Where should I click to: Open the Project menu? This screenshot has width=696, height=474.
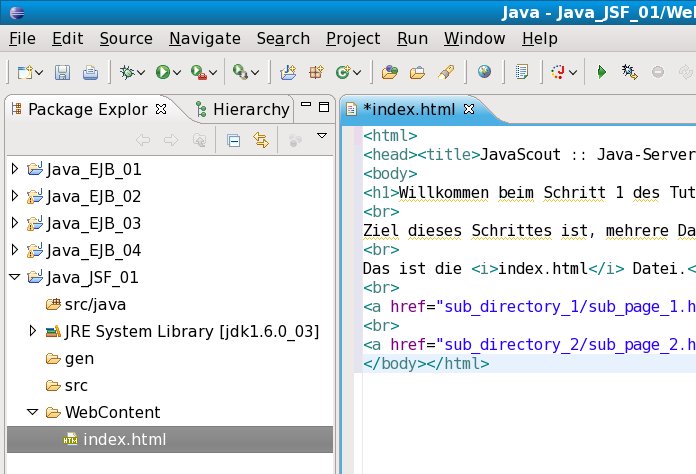coord(353,38)
